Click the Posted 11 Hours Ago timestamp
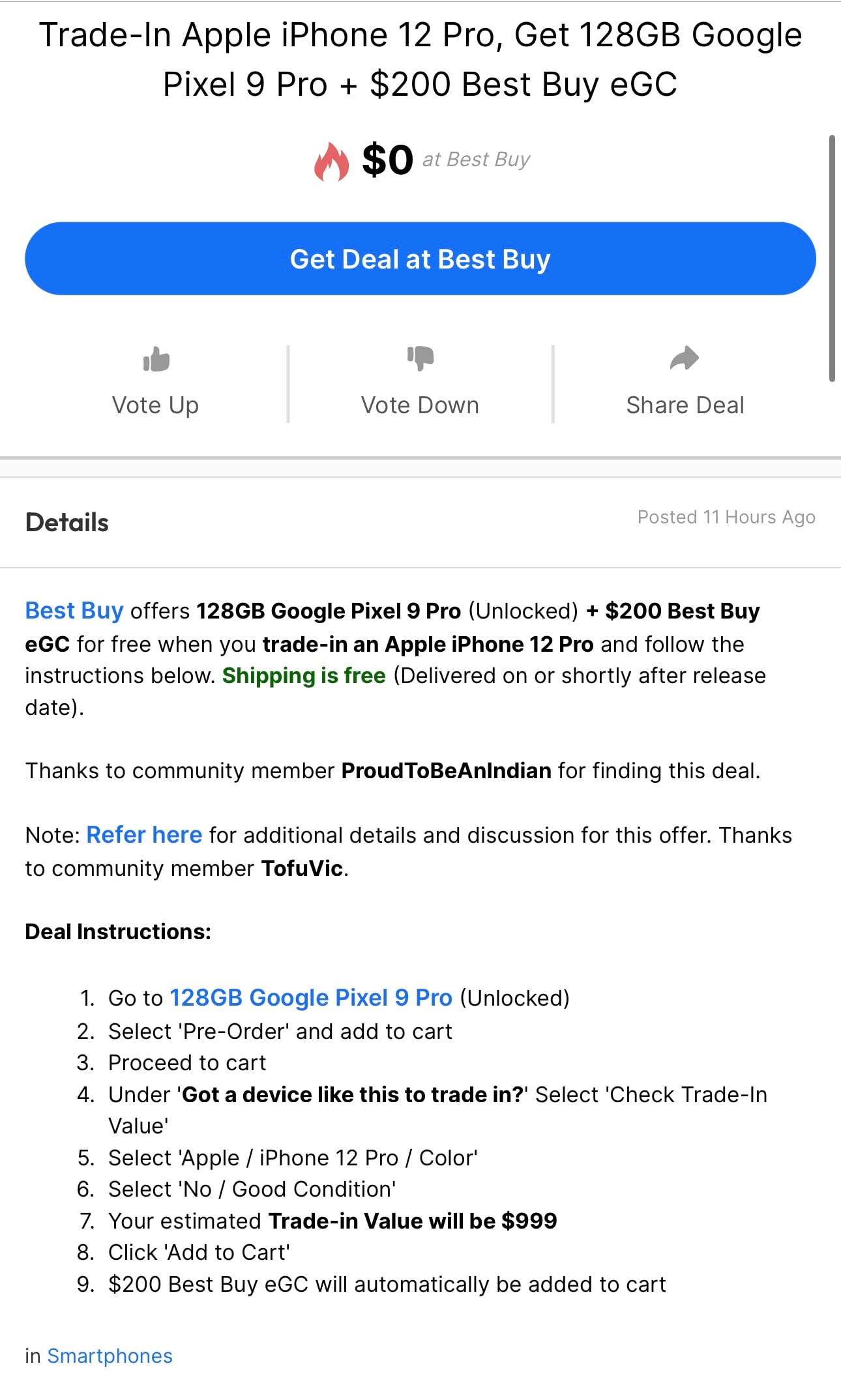Viewport: 841px width, 1400px height. pos(726,517)
